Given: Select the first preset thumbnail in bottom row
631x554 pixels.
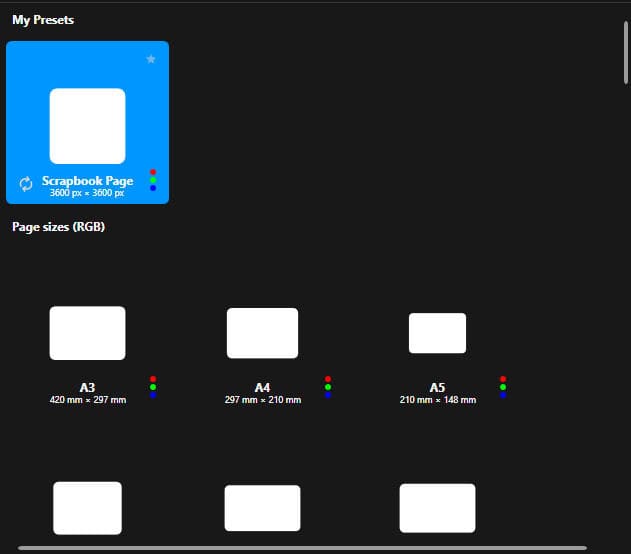Looking at the screenshot, I should pos(87,508).
